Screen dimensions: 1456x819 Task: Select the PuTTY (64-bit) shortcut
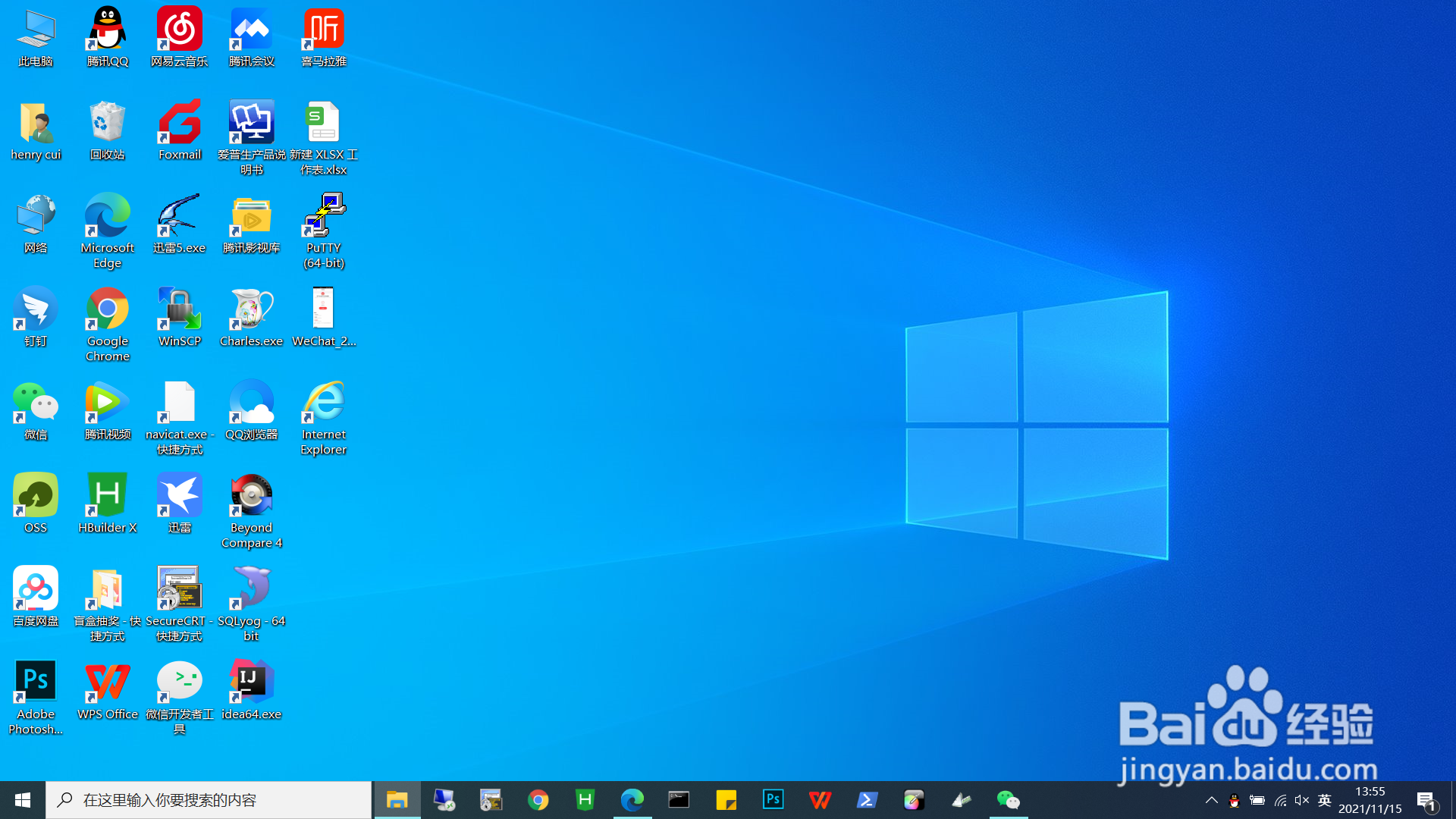click(x=324, y=231)
